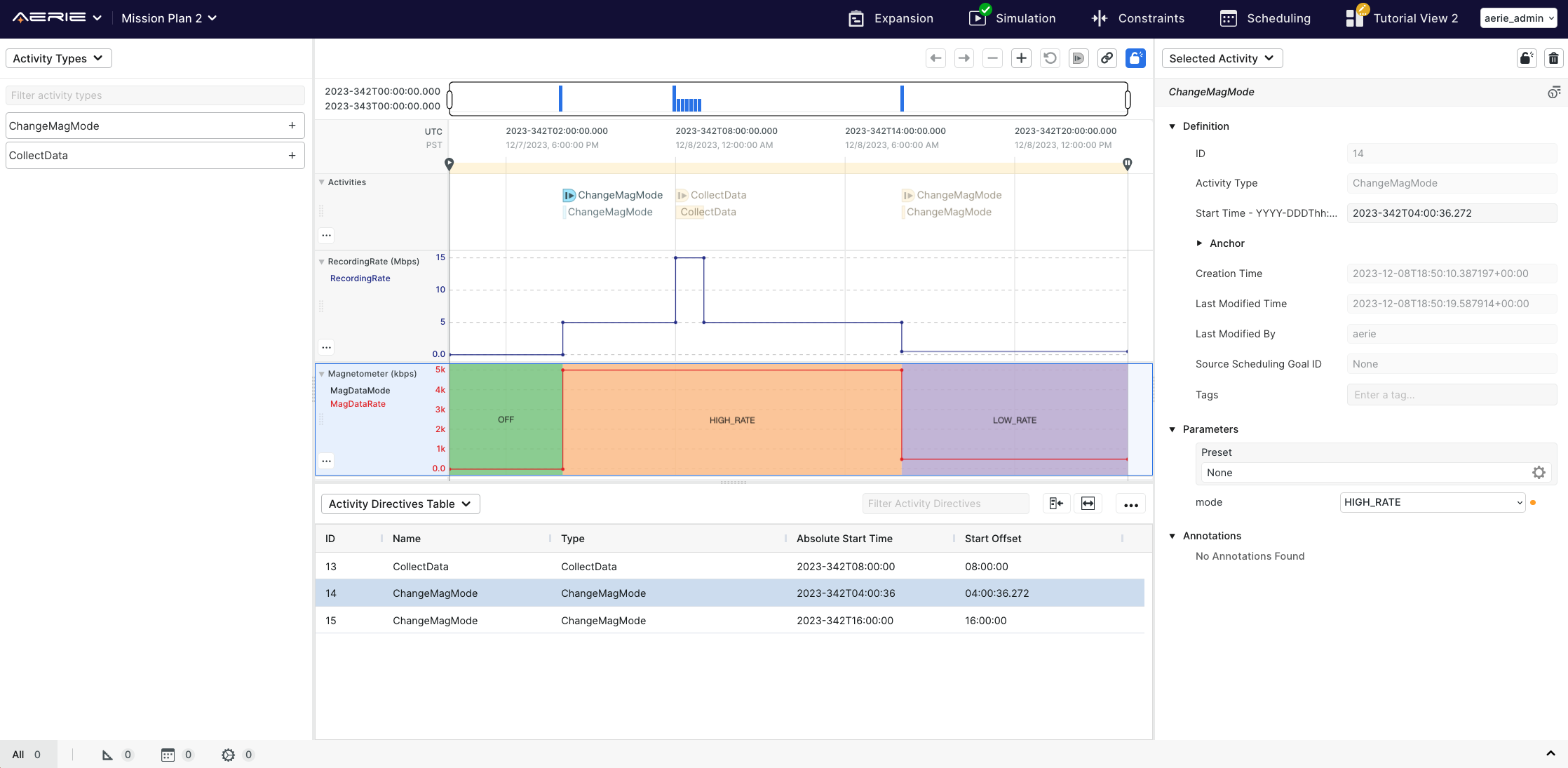Open Mission Plan 2 menu
The image size is (1568, 768).
tap(168, 18)
